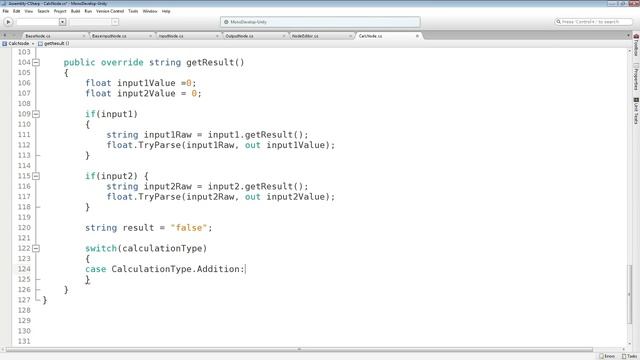Image resolution: width=640 pixels, height=360 pixels.
Task: Click 'string input1Raw = input1.getResult();' line
Action: pyautogui.click(x=207, y=135)
